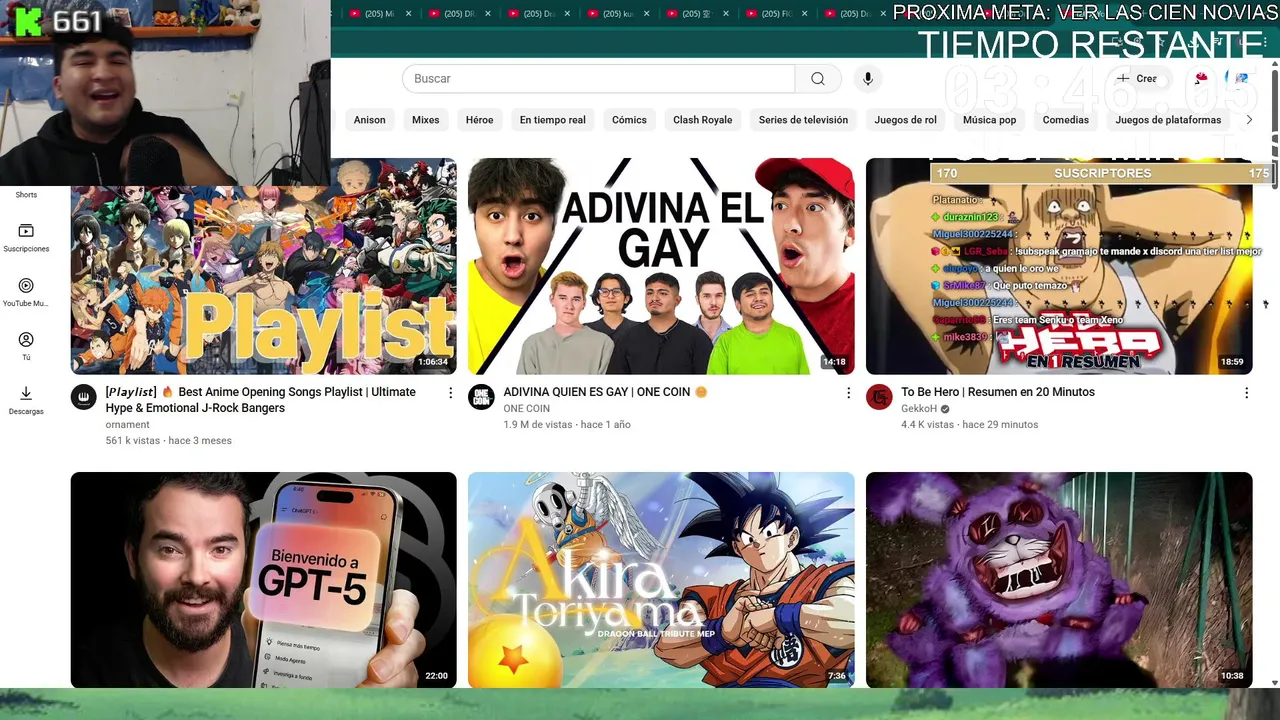This screenshot has height=720, width=1280.
Task: Select the En tiempo real chip
Action: click(x=553, y=120)
